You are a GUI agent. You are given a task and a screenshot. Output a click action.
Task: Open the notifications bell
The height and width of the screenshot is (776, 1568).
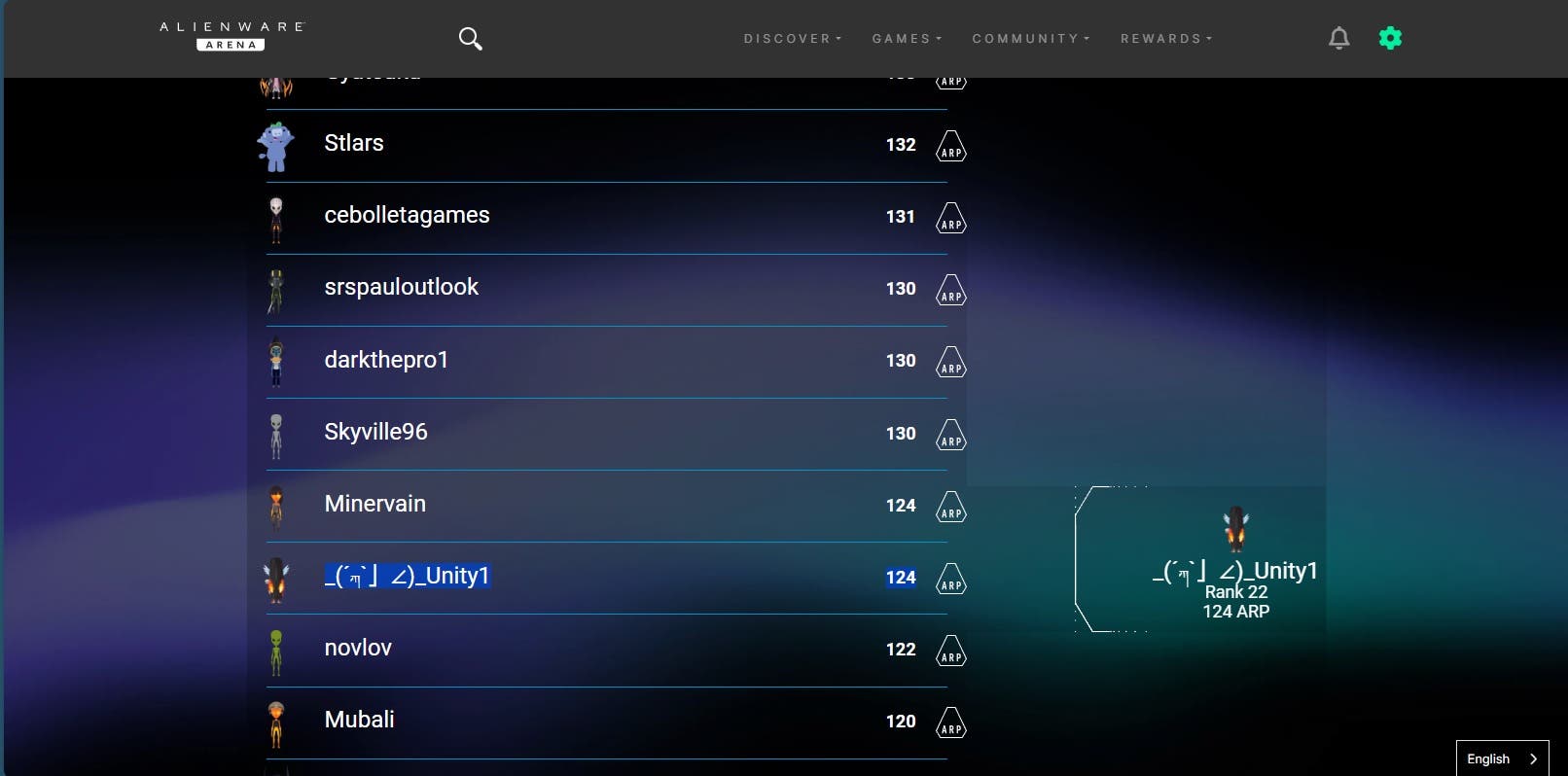tap(1338, 38)
